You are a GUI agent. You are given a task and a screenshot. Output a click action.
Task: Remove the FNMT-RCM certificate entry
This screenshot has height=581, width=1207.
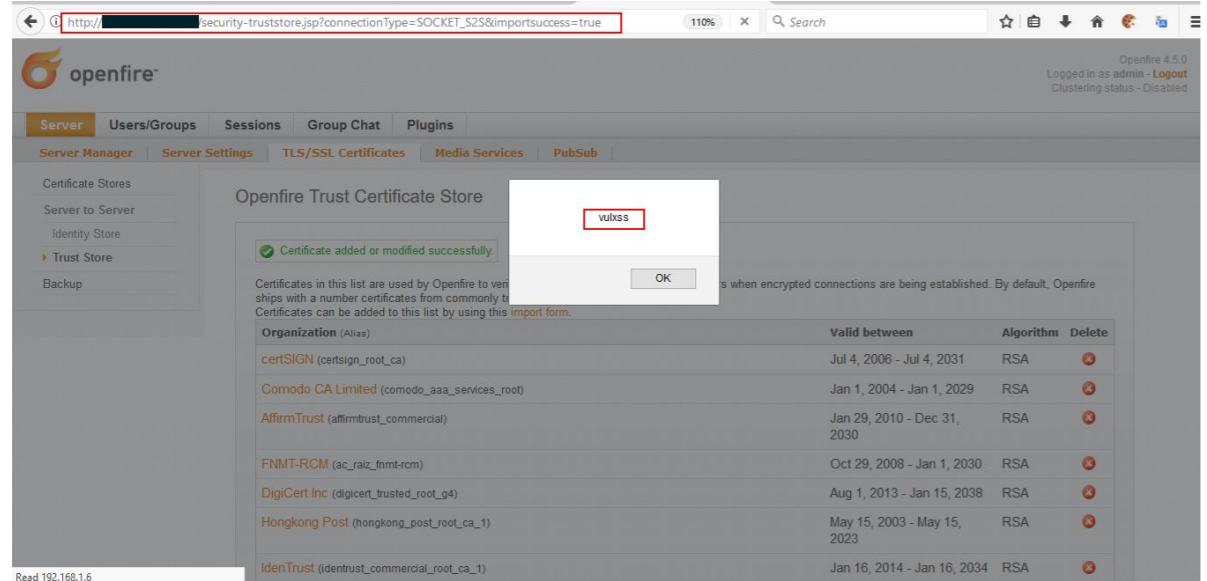coord(1089,464)
